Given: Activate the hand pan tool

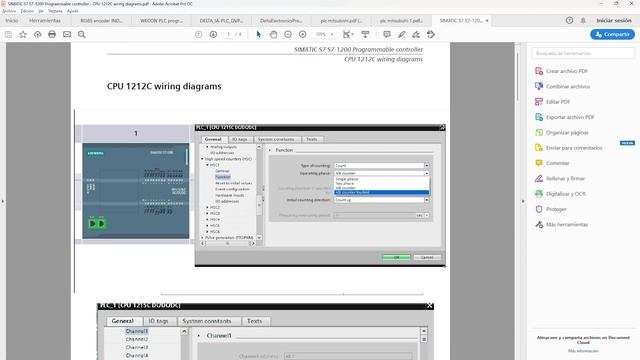Looking at the screenshot, I should tap(273, 34).
